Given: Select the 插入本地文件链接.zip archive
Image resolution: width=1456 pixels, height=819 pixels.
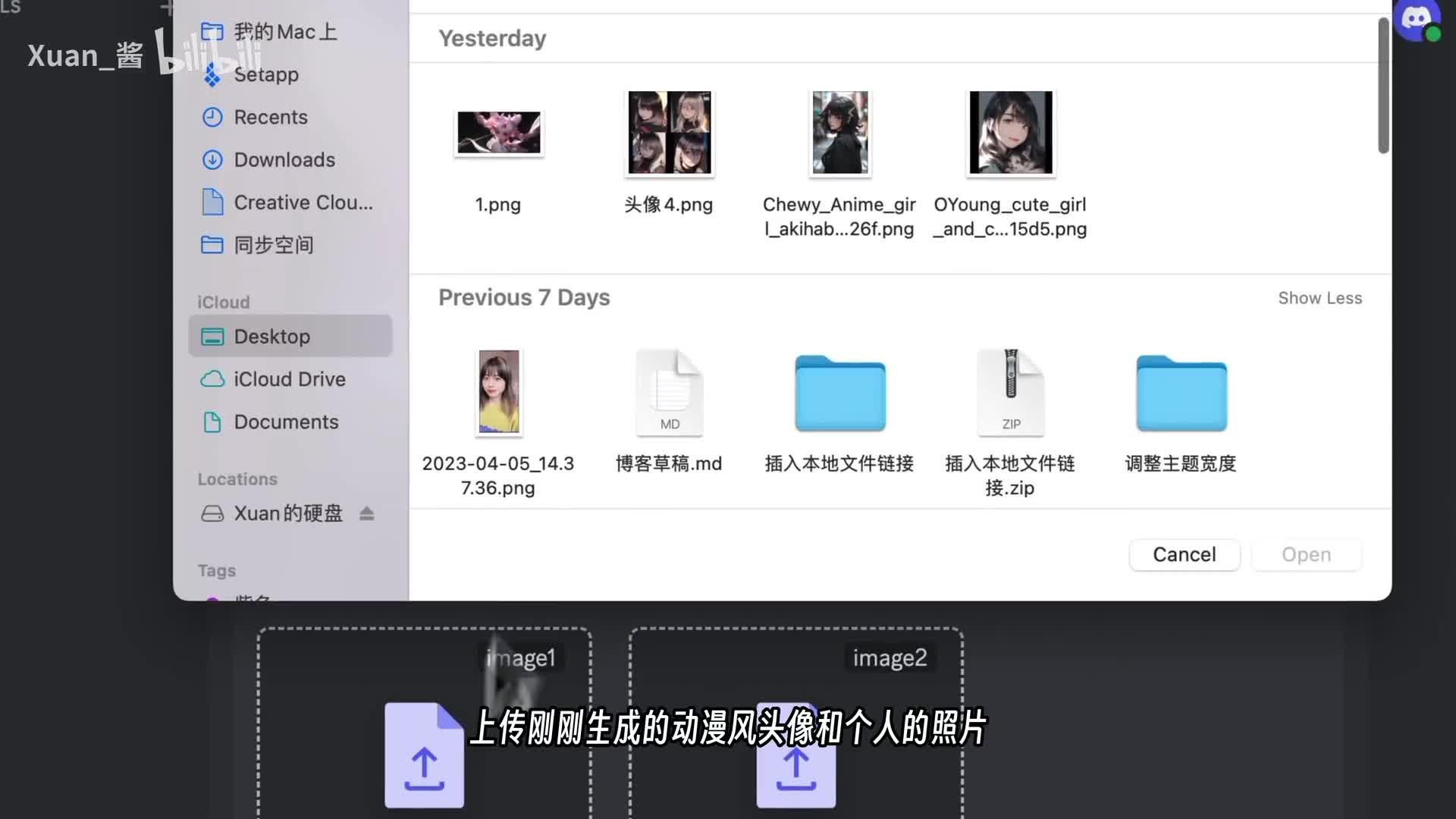Looking at the screenshot, I should tap(1010, 394).
